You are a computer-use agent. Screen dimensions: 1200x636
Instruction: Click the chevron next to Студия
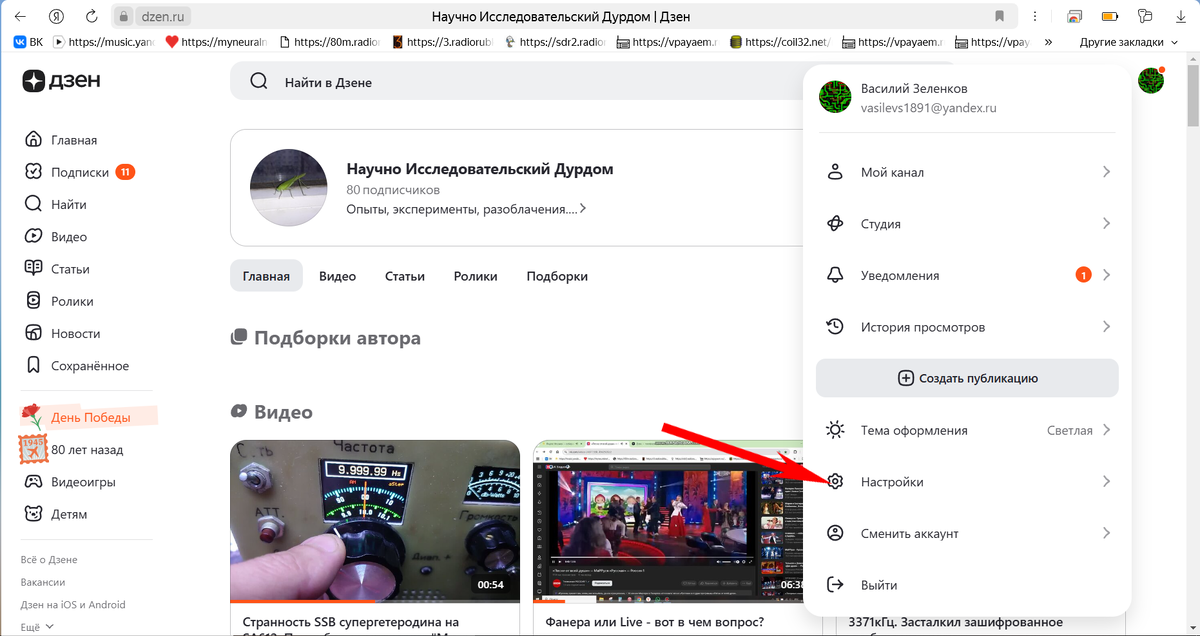[1106, 224]
